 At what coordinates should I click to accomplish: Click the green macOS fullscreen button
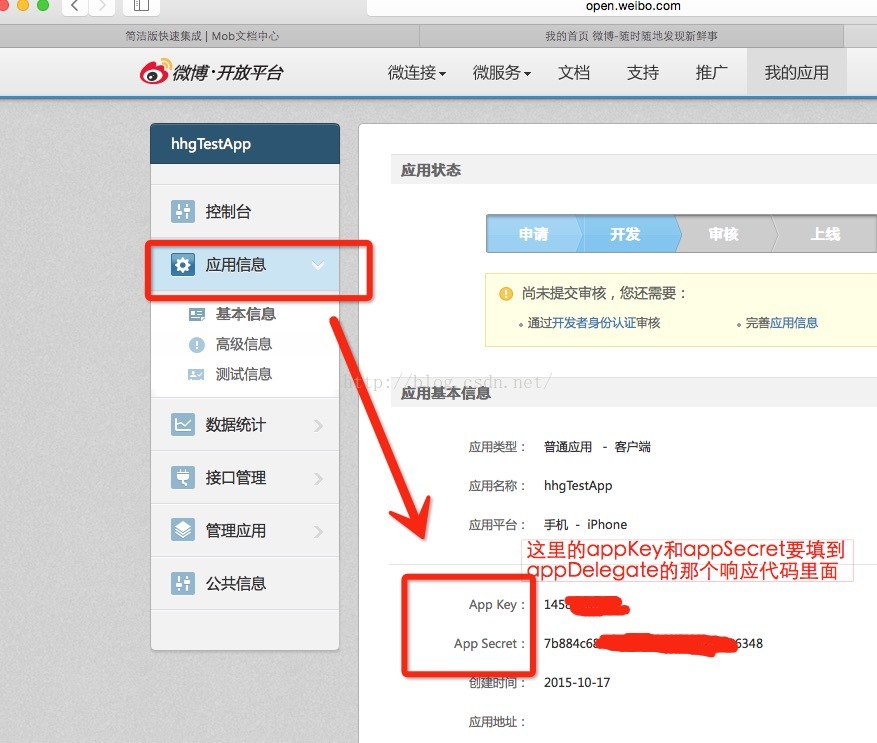tap(43, 5)
